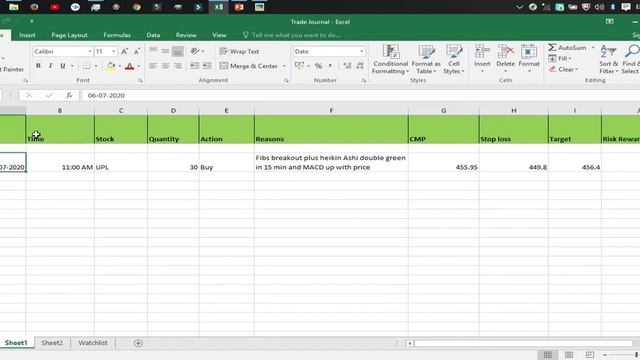This screenshot has height=360, width=640.
Task: Switch to Page Layout view in status bar
Action: [569, 355]
